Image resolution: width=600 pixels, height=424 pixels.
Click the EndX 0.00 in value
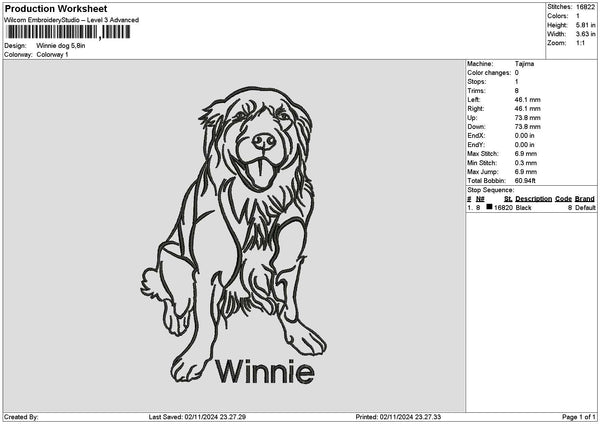525,135
